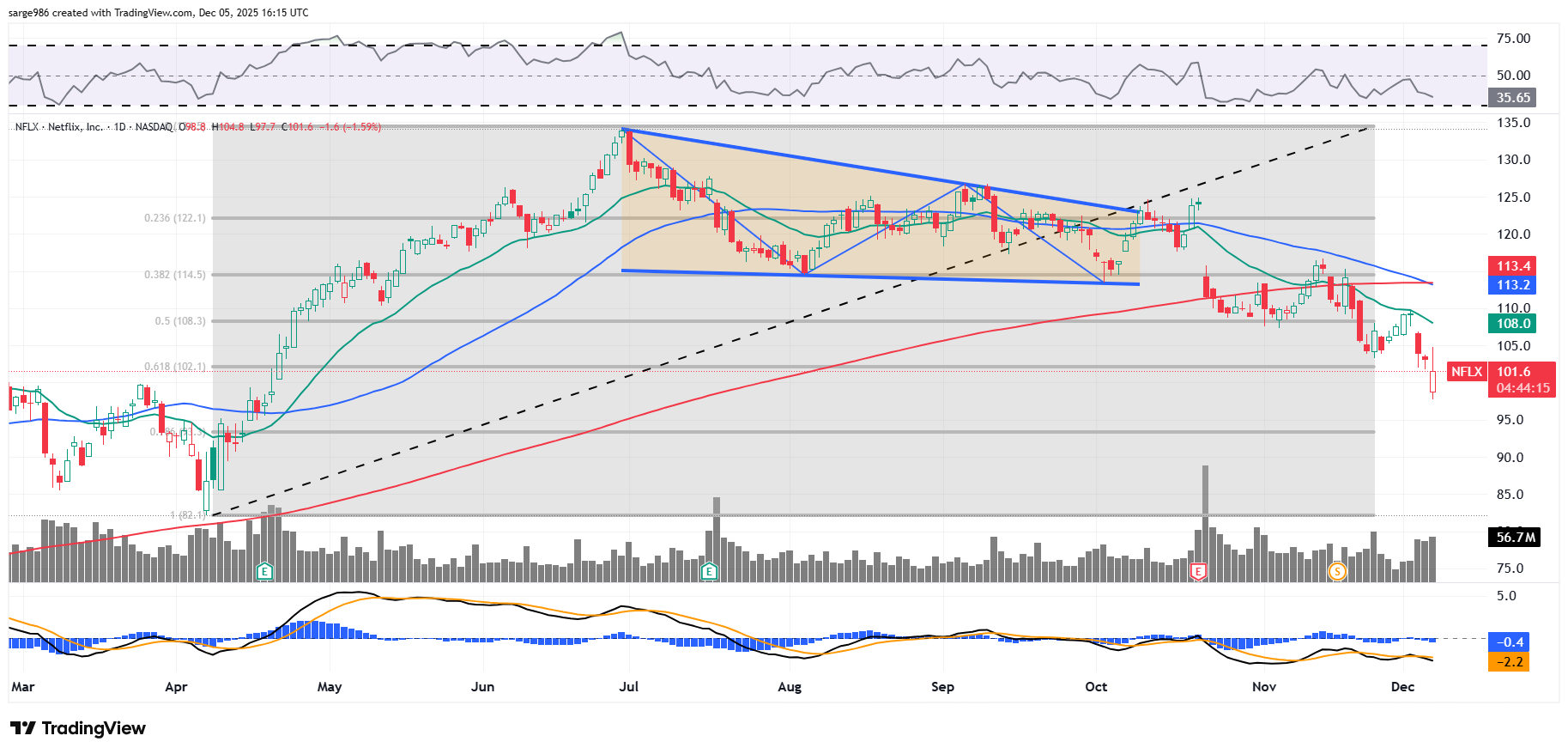Viewport: 1568px width, 754px height.
Task: Select the NFLX ticker tag on price axis
Action: click(1466, 372)
